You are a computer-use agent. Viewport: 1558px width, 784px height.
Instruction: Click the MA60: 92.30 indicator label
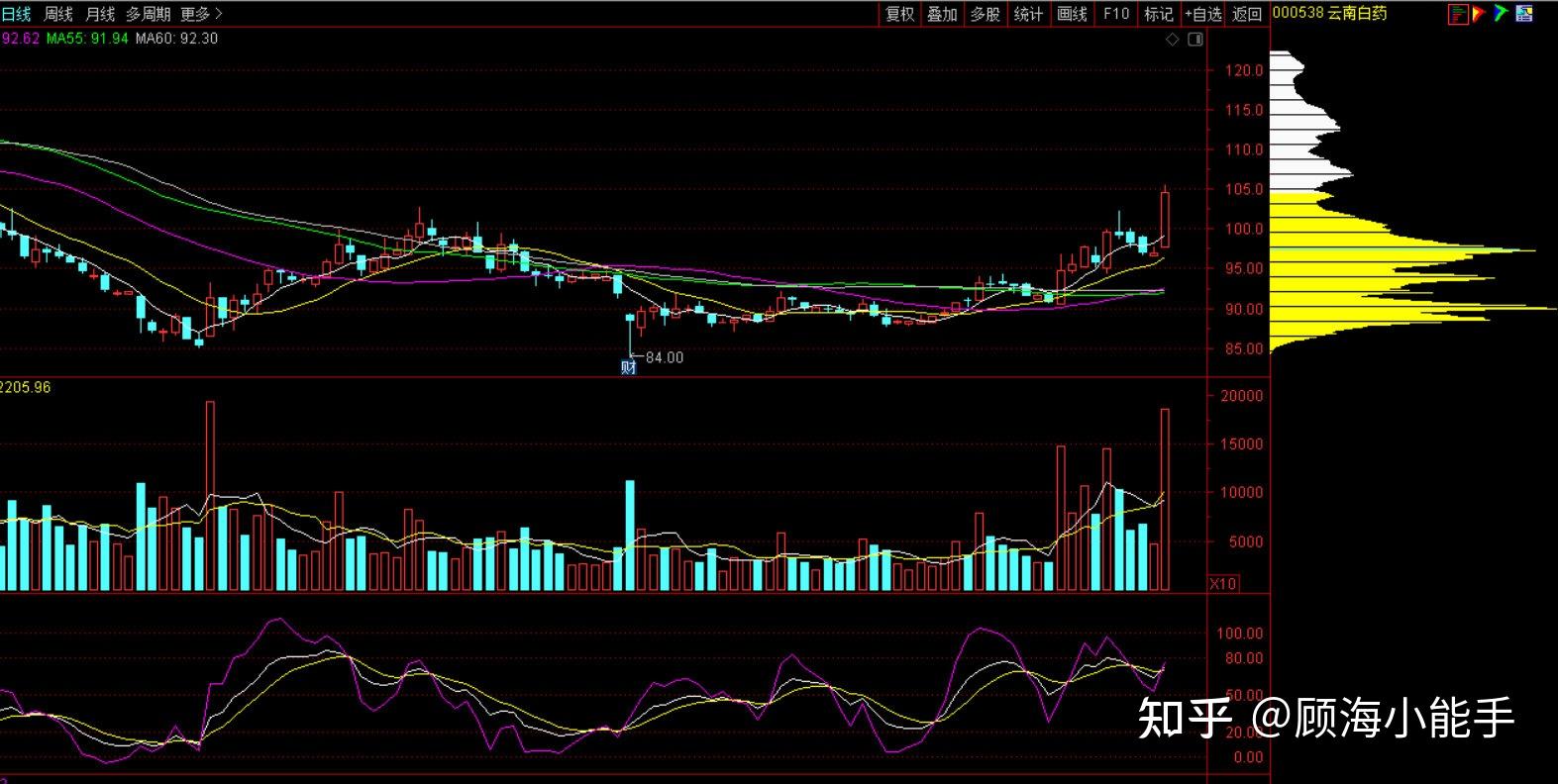coord(176,39)
